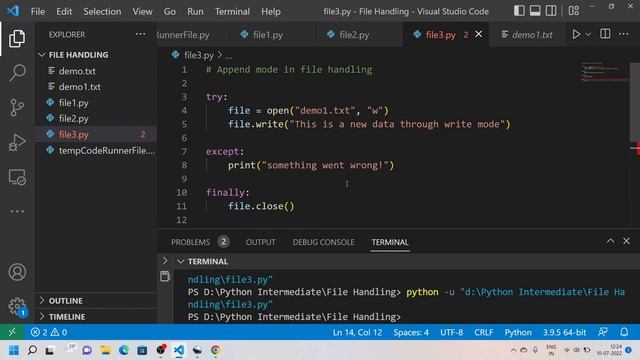Viewport: 640px width, 360px height.
Task: Open the Terminal menu
Action: pos(232,11)
